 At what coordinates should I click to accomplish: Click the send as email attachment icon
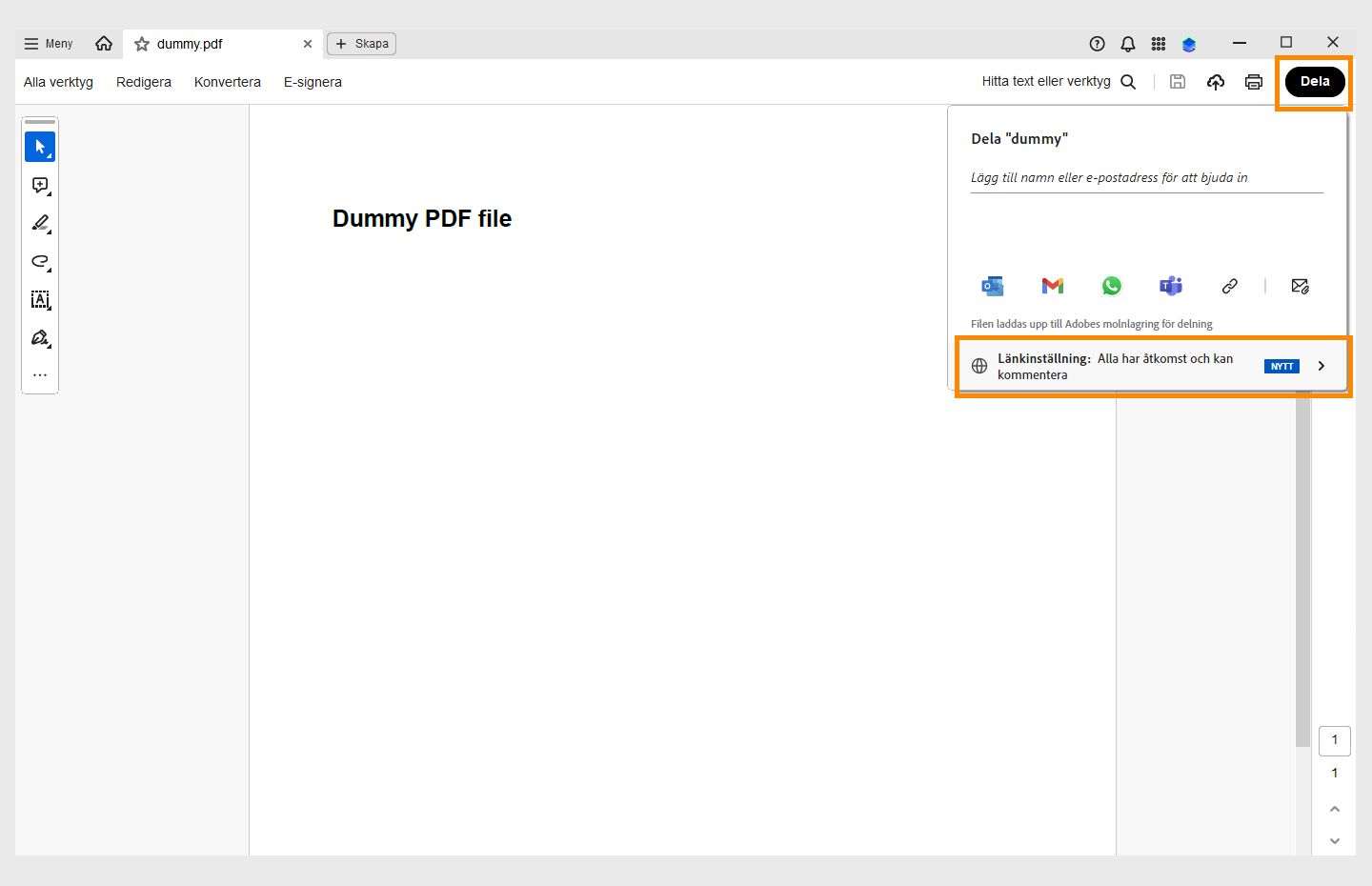pos(1300,286)
